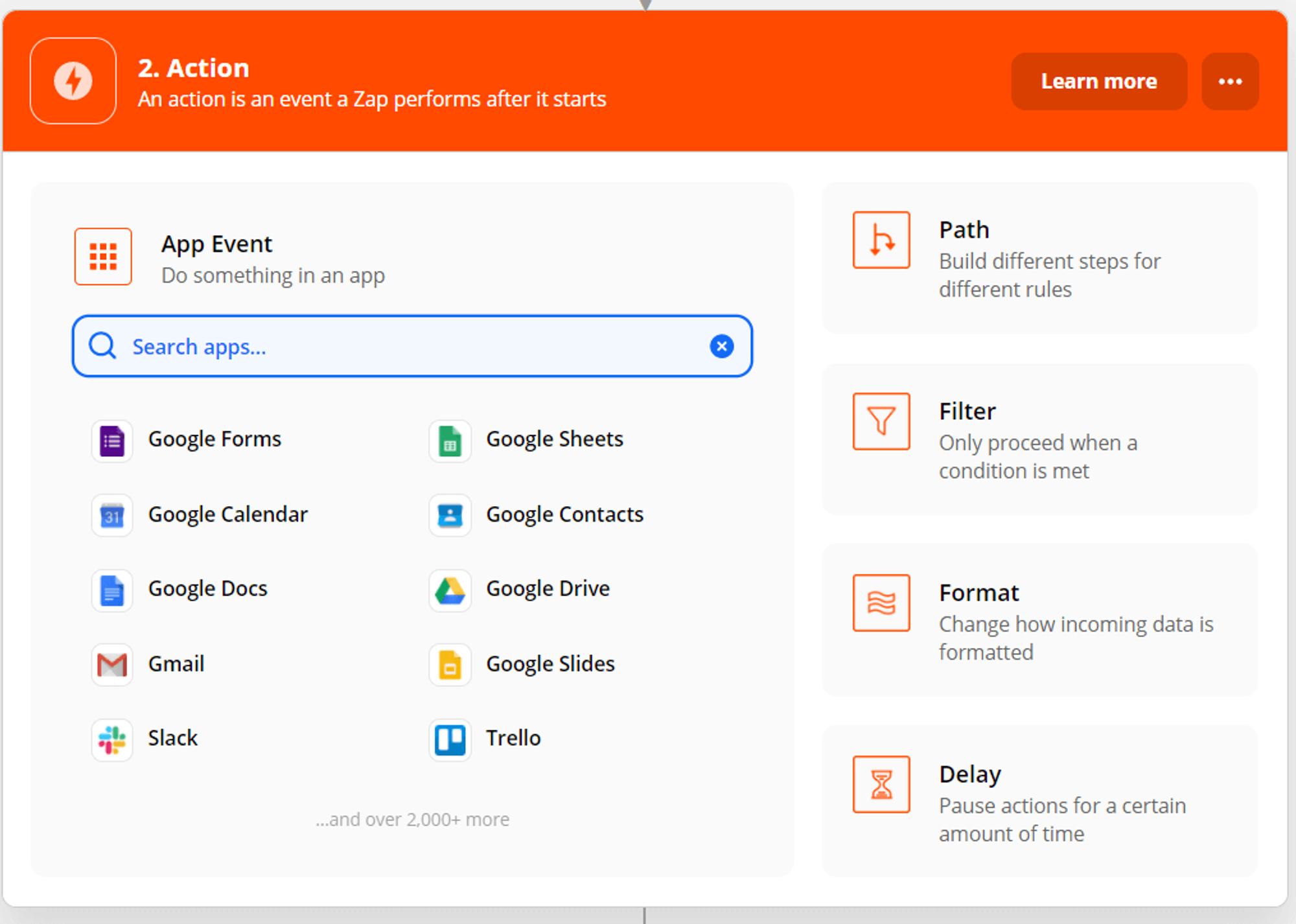Click the Google Forms label

pyautogui.click(x=214, y=439)
